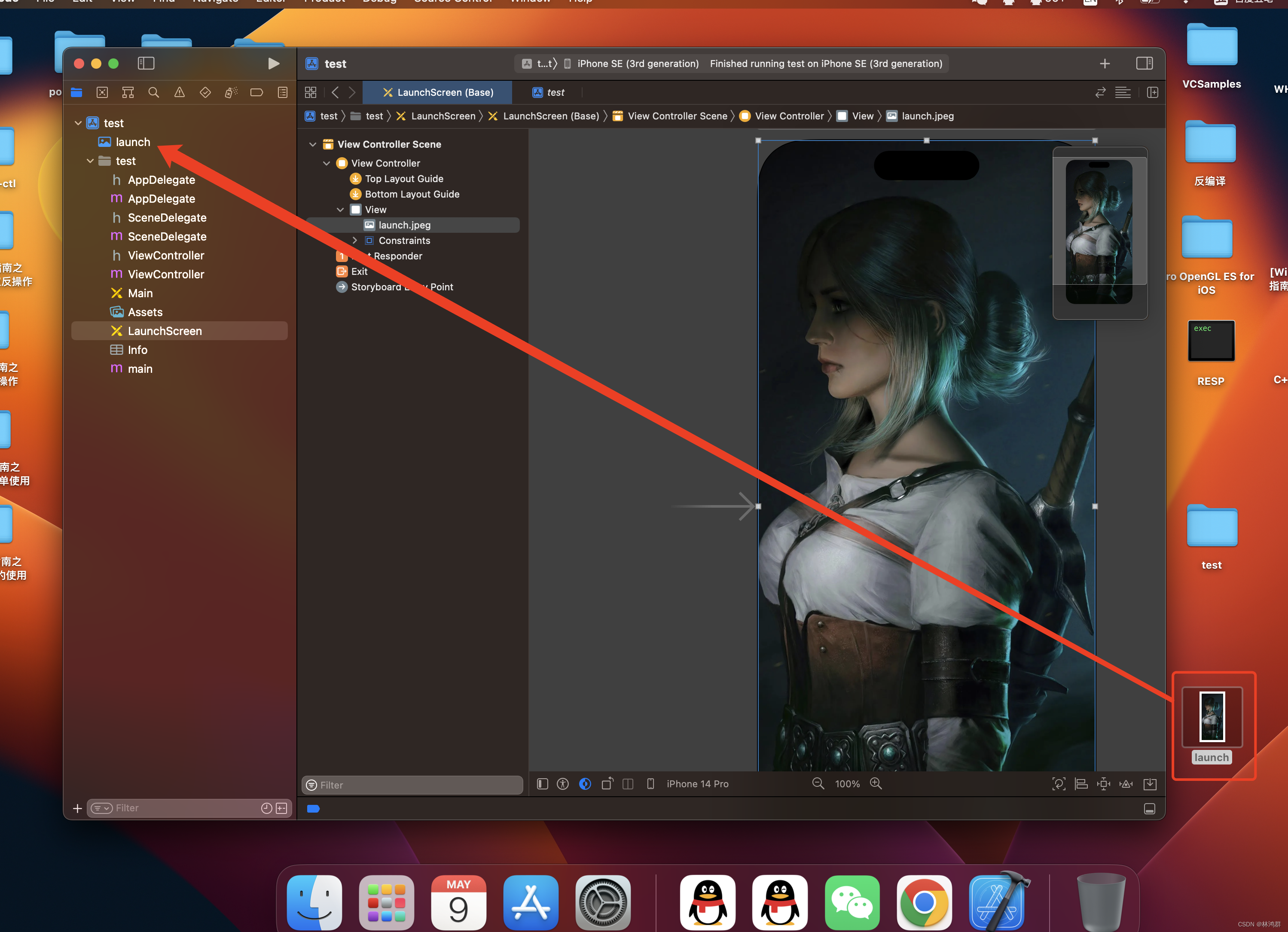Image resolution: width=1288 pixels, height=932 pixels.
Task: Zoom out the canvas
Action: [x=818, y=783]
